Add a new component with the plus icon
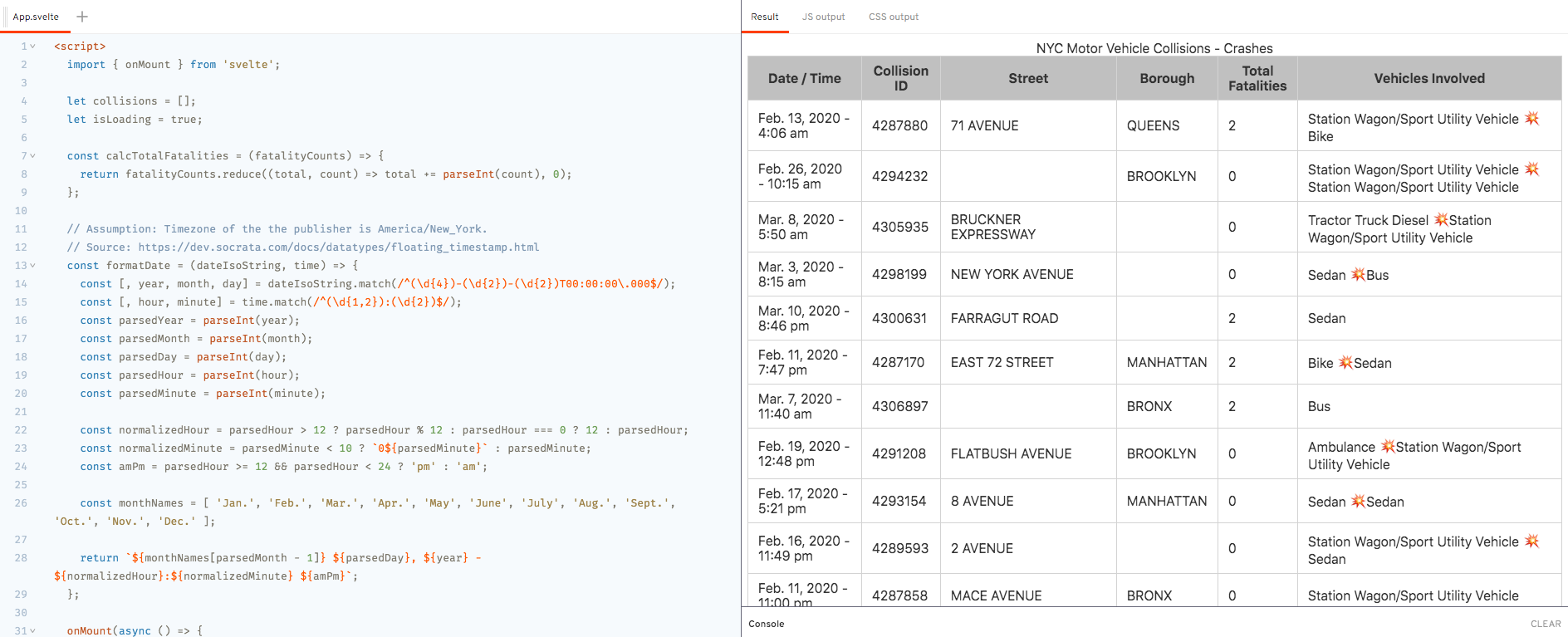 pyautogui.click(x=82, y=17)
